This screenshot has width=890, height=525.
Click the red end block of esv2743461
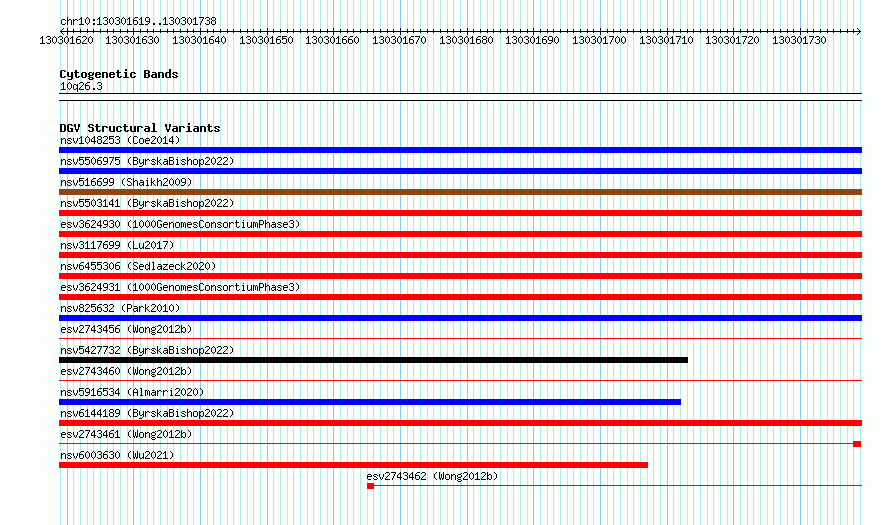tap(857, 444)
